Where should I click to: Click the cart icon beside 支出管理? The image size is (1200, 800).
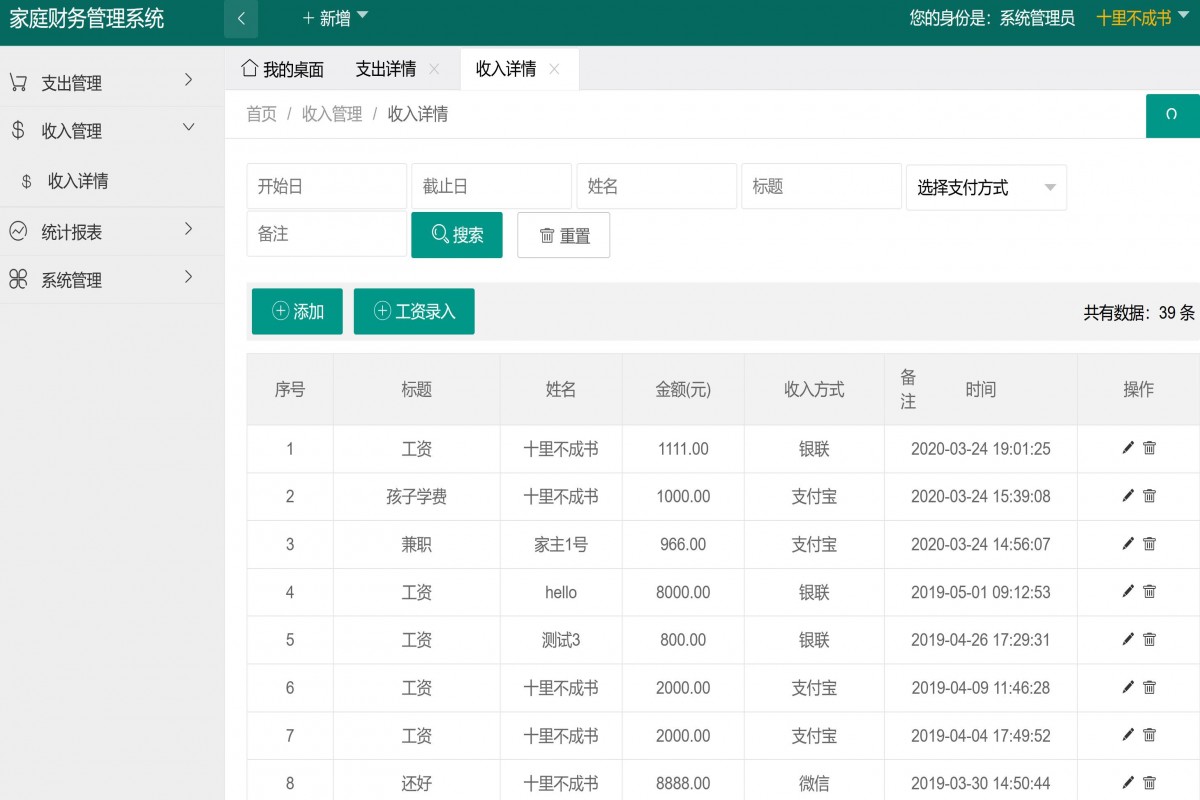pyautogui.click(x=18, y=83)
